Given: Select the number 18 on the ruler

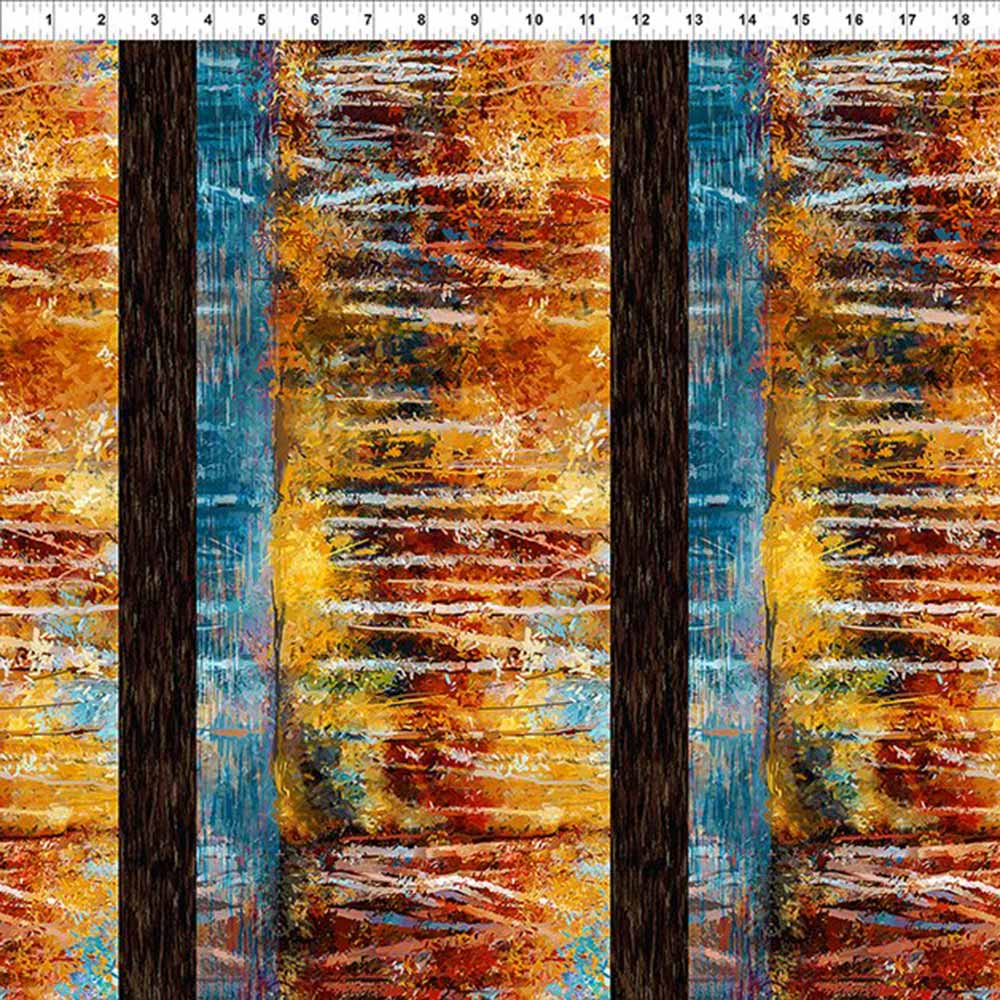Looking at the screenshot, I should 960,19.
